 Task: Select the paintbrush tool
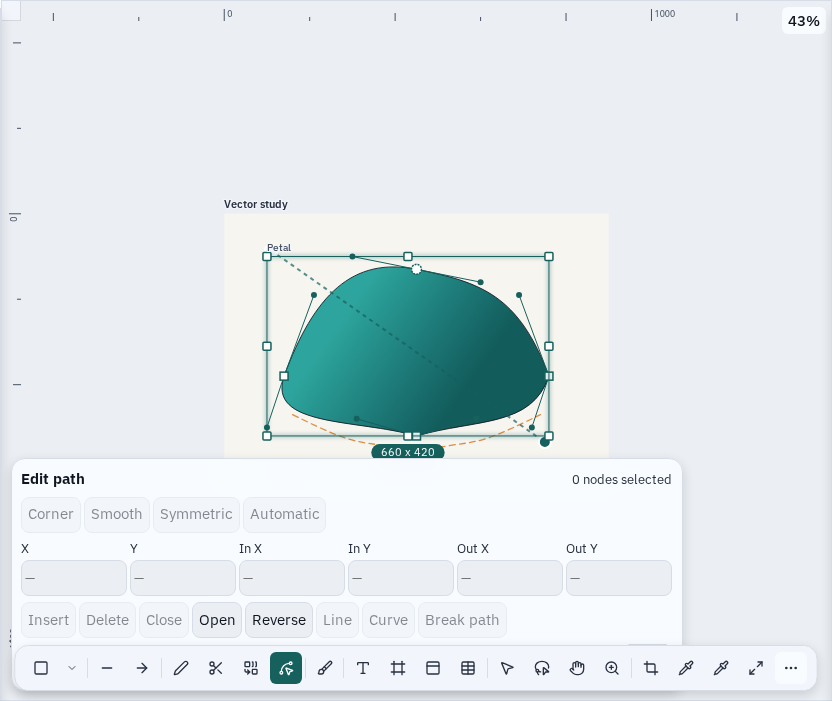pos(325,668)
